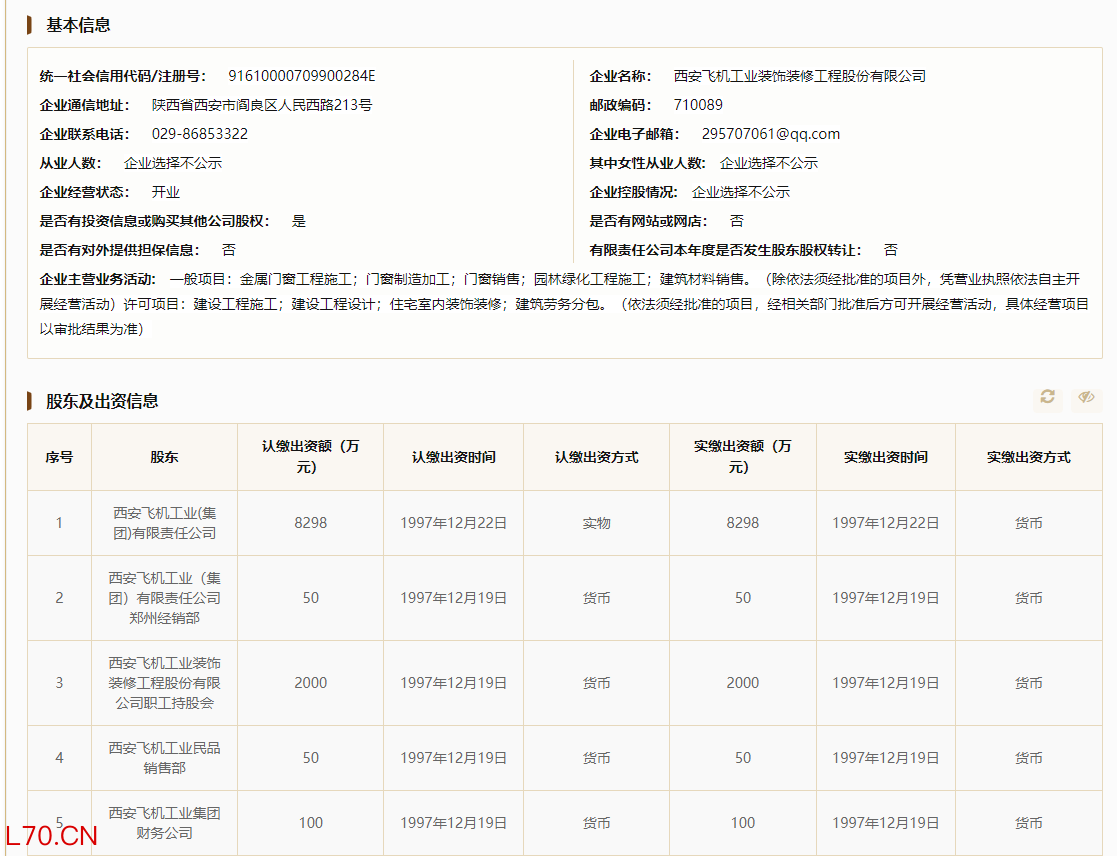The width and height of the screenshot is (1117, 856).
Task: Click the 否 value for 对外提供担保信息
Action: (x=229, y=250)
